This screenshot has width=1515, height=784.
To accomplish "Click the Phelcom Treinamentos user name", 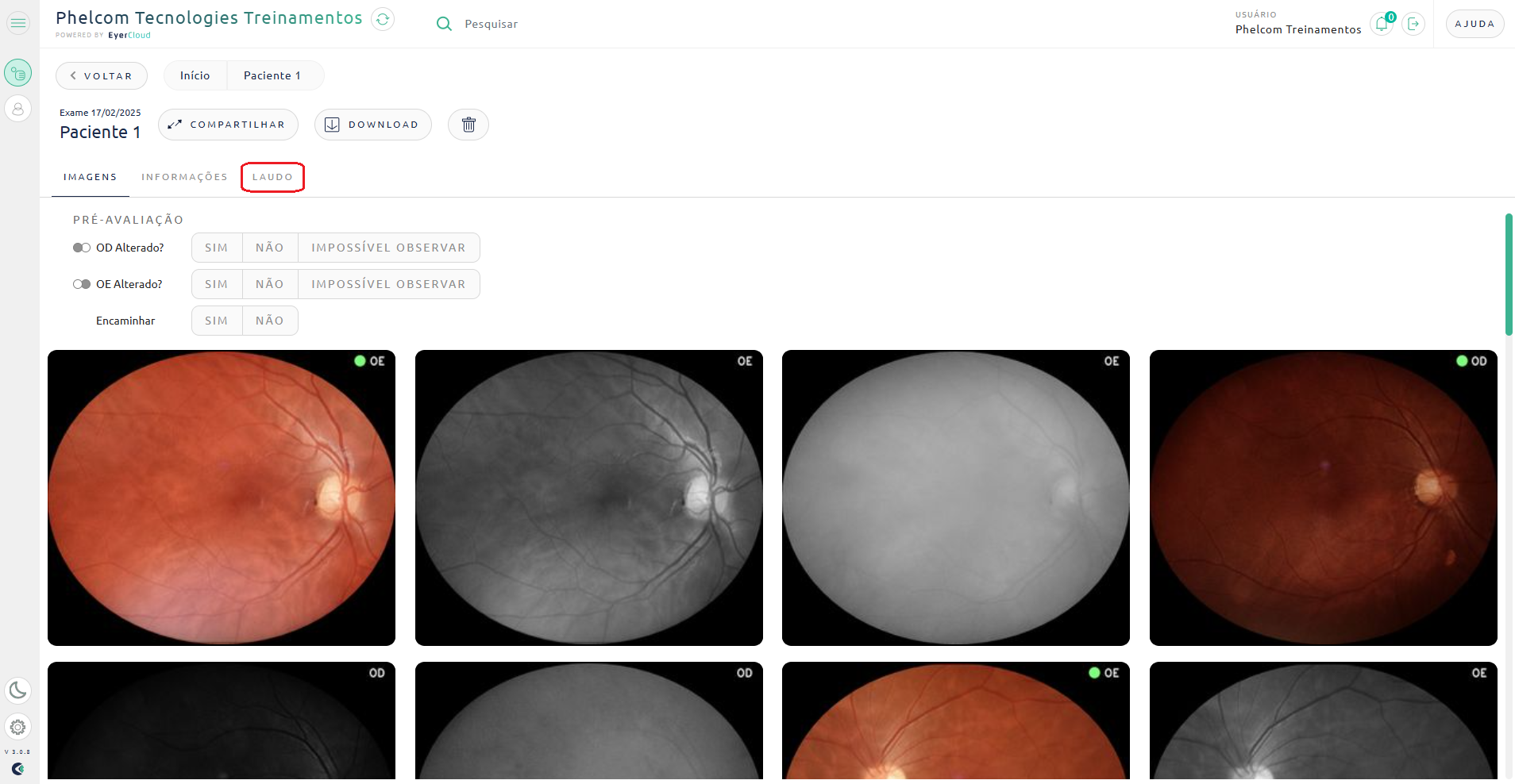I will (1298, 29).
